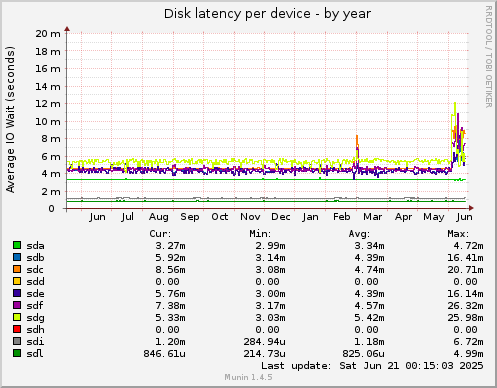Image resolution: width=497 pixels, height=388 pixels.
Task: Click the 'Oct' x-axis label
Action: (x=220, y=217)
